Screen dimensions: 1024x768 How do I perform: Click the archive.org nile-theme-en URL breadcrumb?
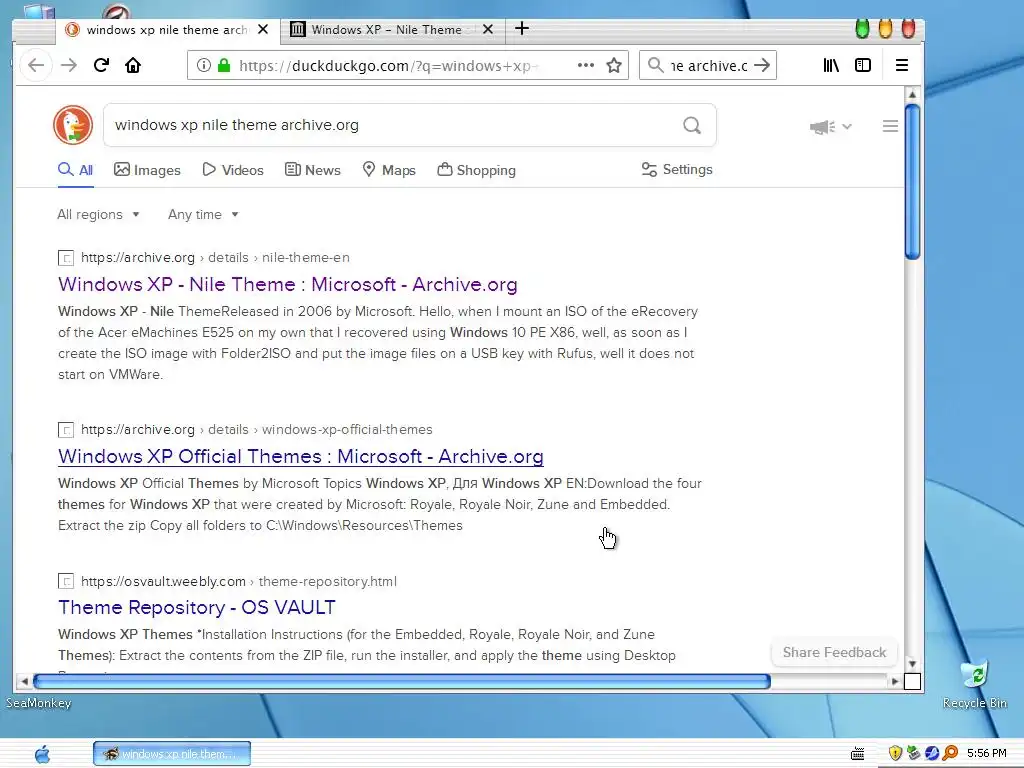[x=216, y=258]
